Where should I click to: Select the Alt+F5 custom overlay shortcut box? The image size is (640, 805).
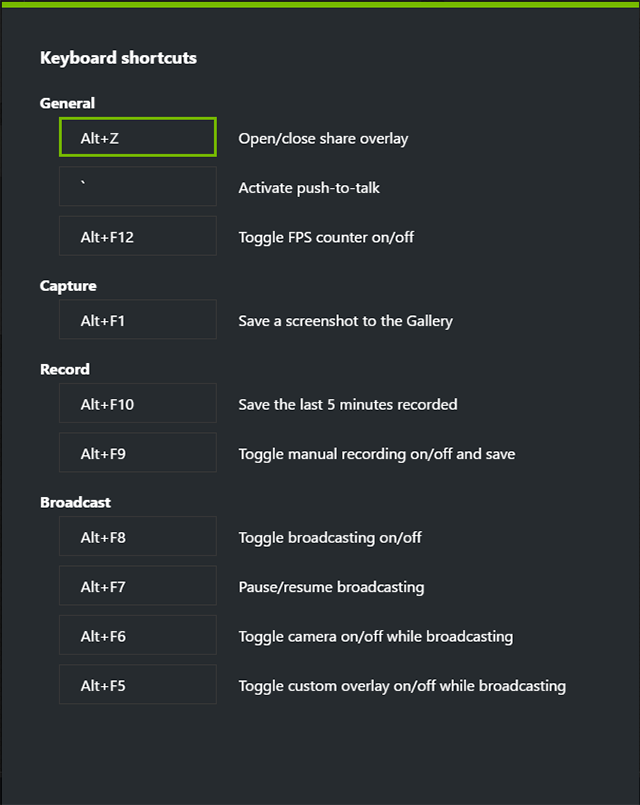coord(137,685)
